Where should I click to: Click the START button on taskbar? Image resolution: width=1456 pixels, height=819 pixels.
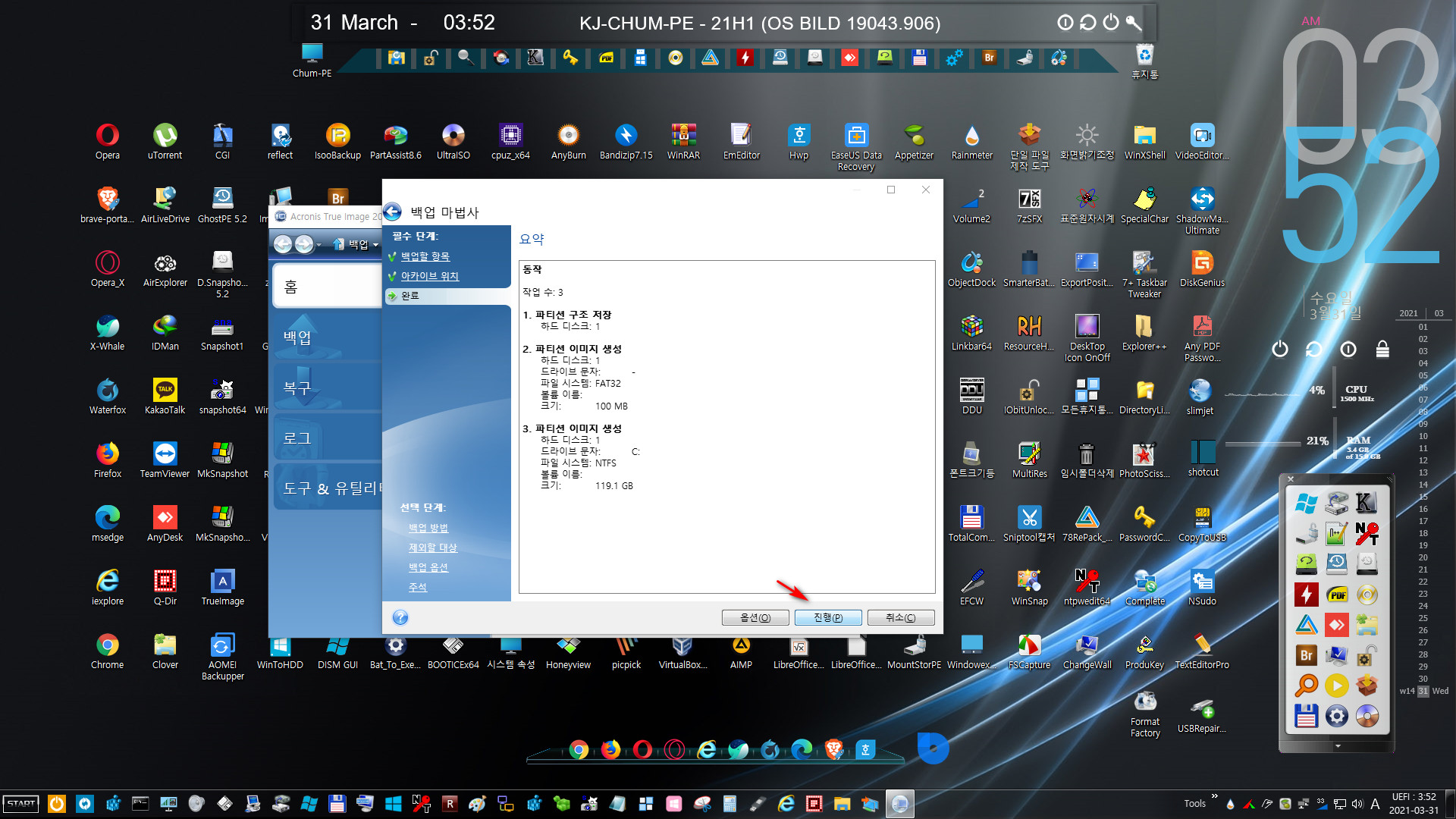click(x=21, y=804)
